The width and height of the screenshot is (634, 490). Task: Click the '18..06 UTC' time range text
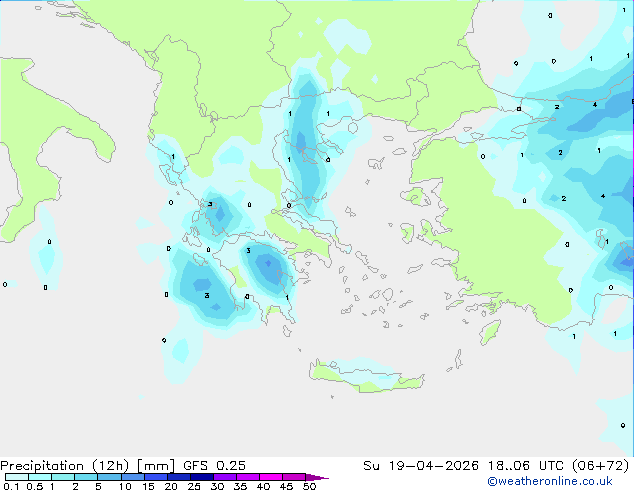pyautogui.click(x=525, y=466)
